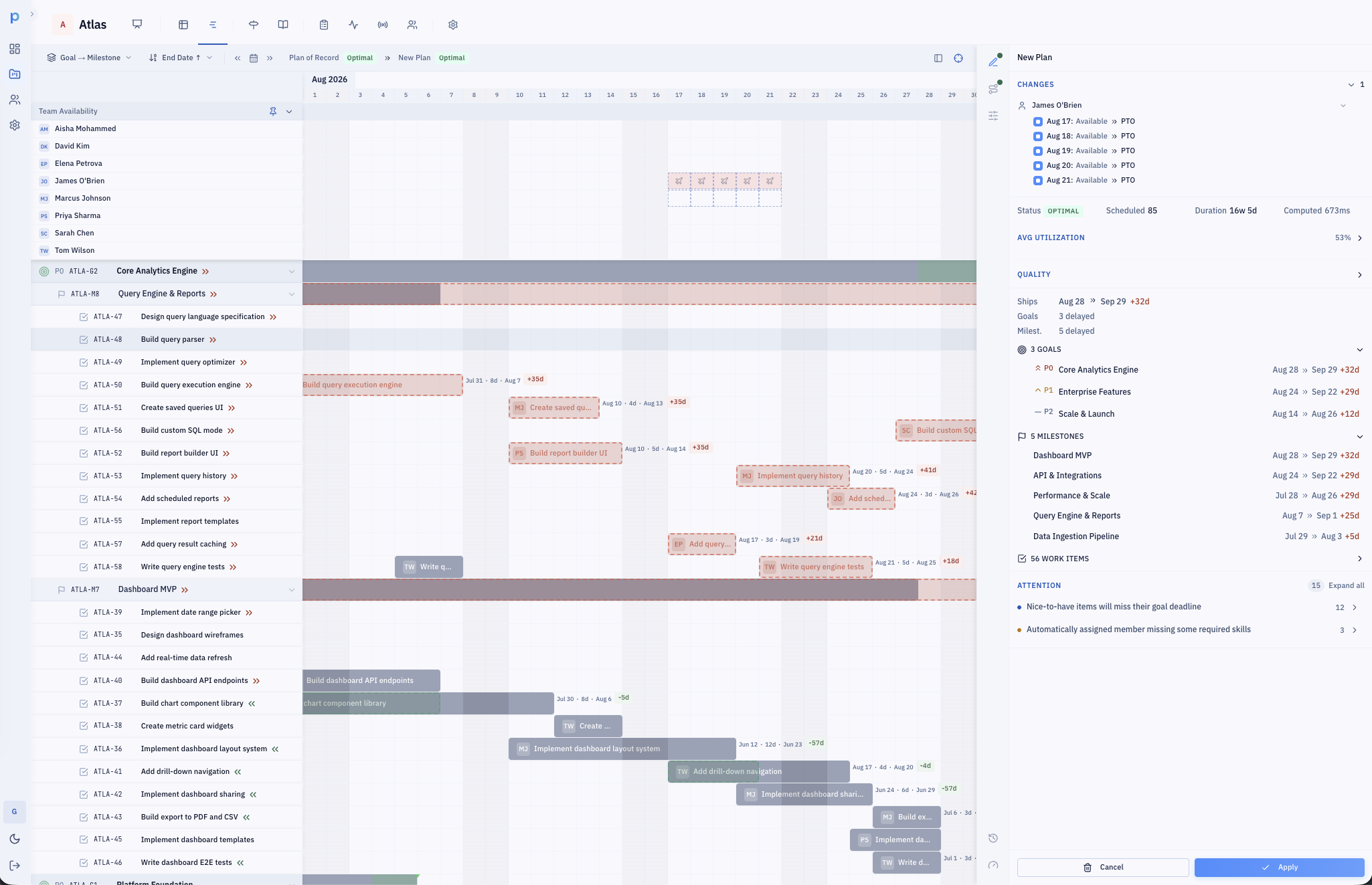Expand the AVG UTILIZATION section
The width and height of the screenshot is (1372, 885).
(x=1359, y=238)
